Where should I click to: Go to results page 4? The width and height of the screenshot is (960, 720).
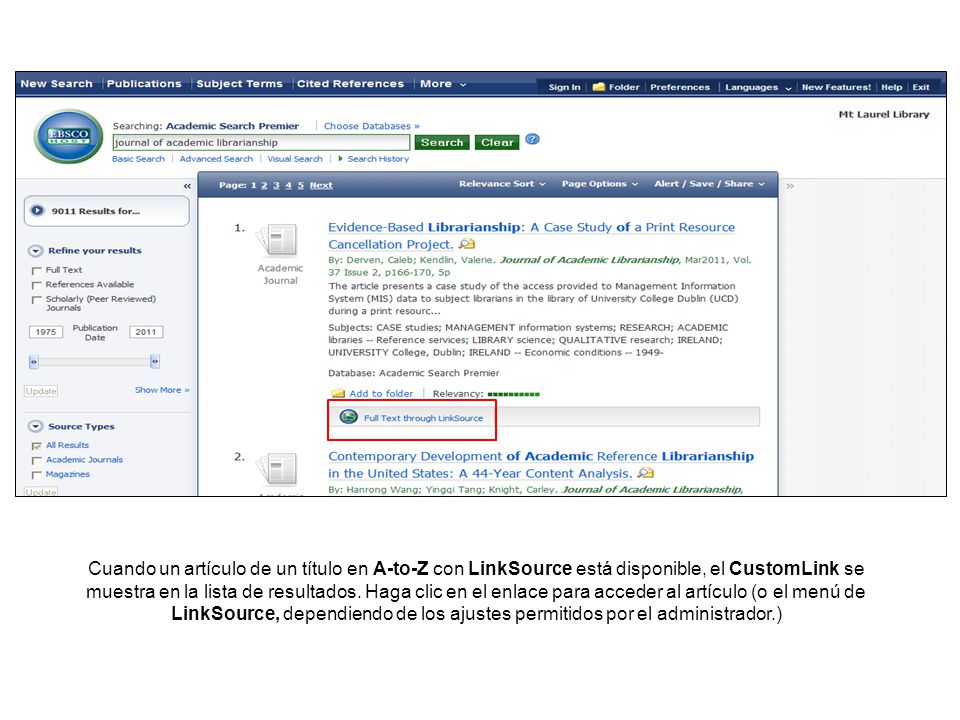point(288,186)
